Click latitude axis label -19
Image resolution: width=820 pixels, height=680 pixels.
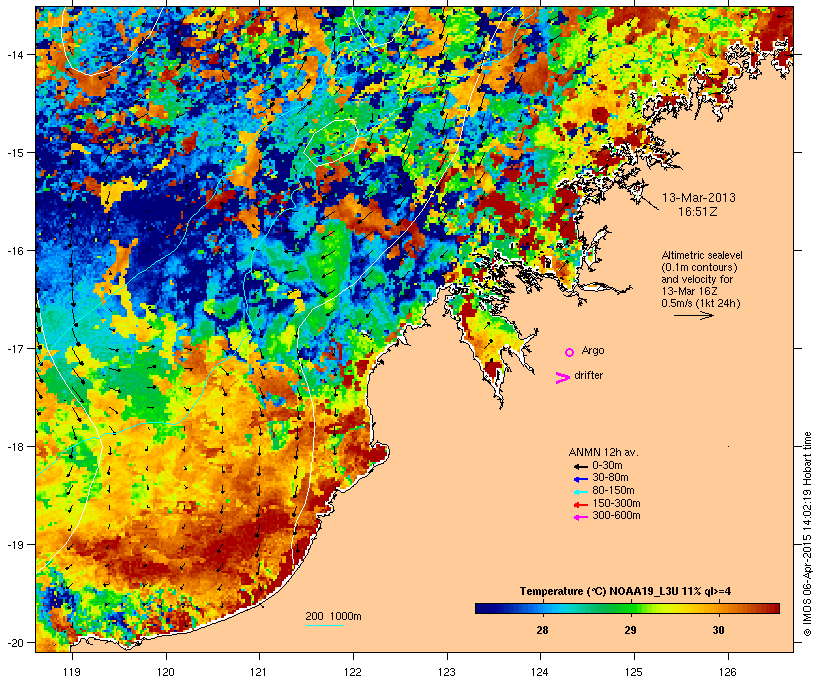[x=14, y=545]
